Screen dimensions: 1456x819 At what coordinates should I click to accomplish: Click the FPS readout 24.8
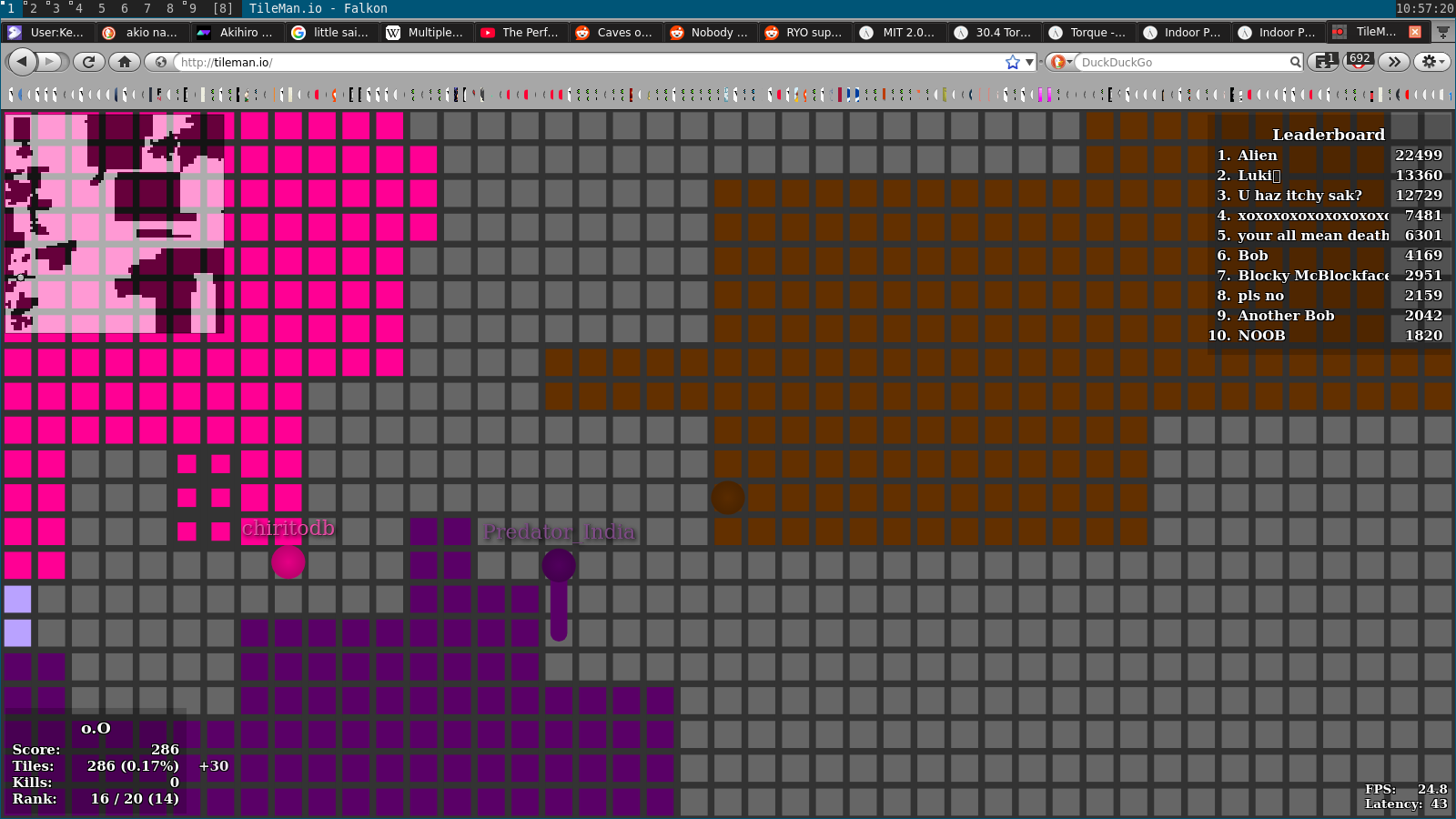pos(1432,789)
